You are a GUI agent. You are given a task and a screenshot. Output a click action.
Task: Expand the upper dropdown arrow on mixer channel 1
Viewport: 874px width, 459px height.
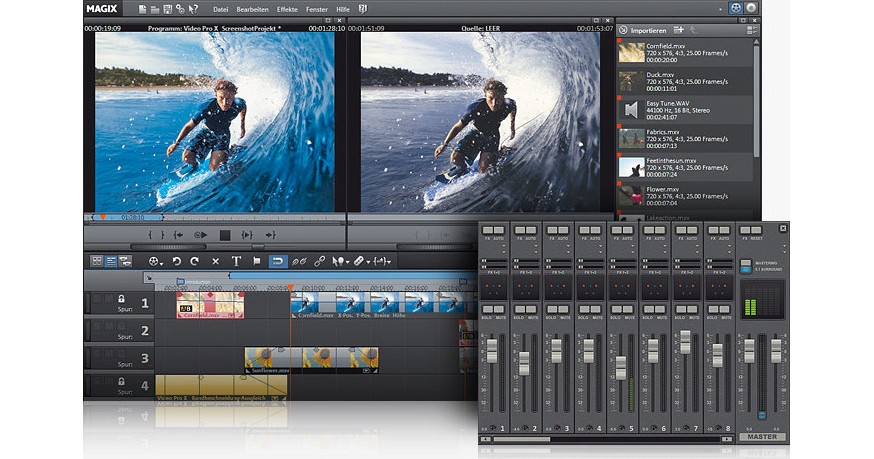pyautogui.click(x=504, y=245)
